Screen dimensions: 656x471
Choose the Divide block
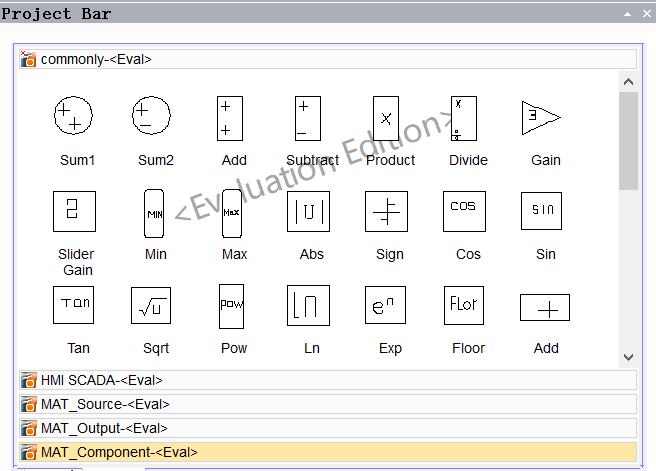(463, 118)
